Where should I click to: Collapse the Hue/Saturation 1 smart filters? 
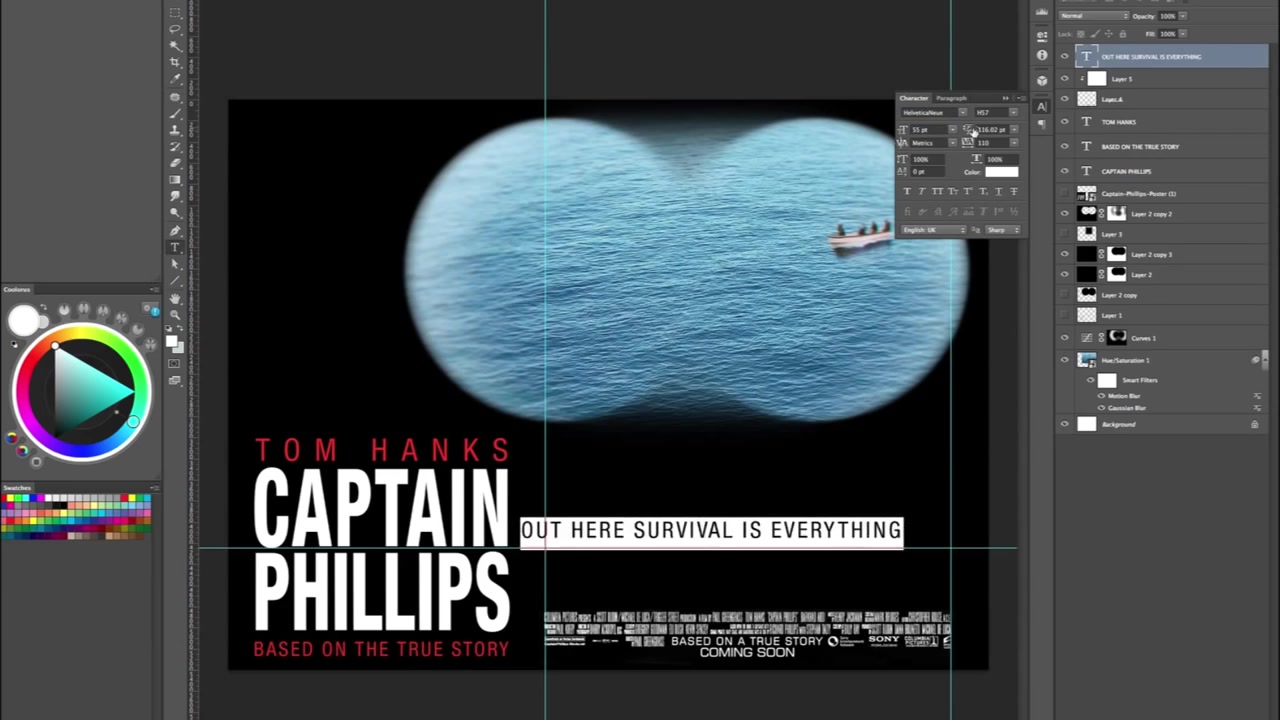(x=1265, y=360)
